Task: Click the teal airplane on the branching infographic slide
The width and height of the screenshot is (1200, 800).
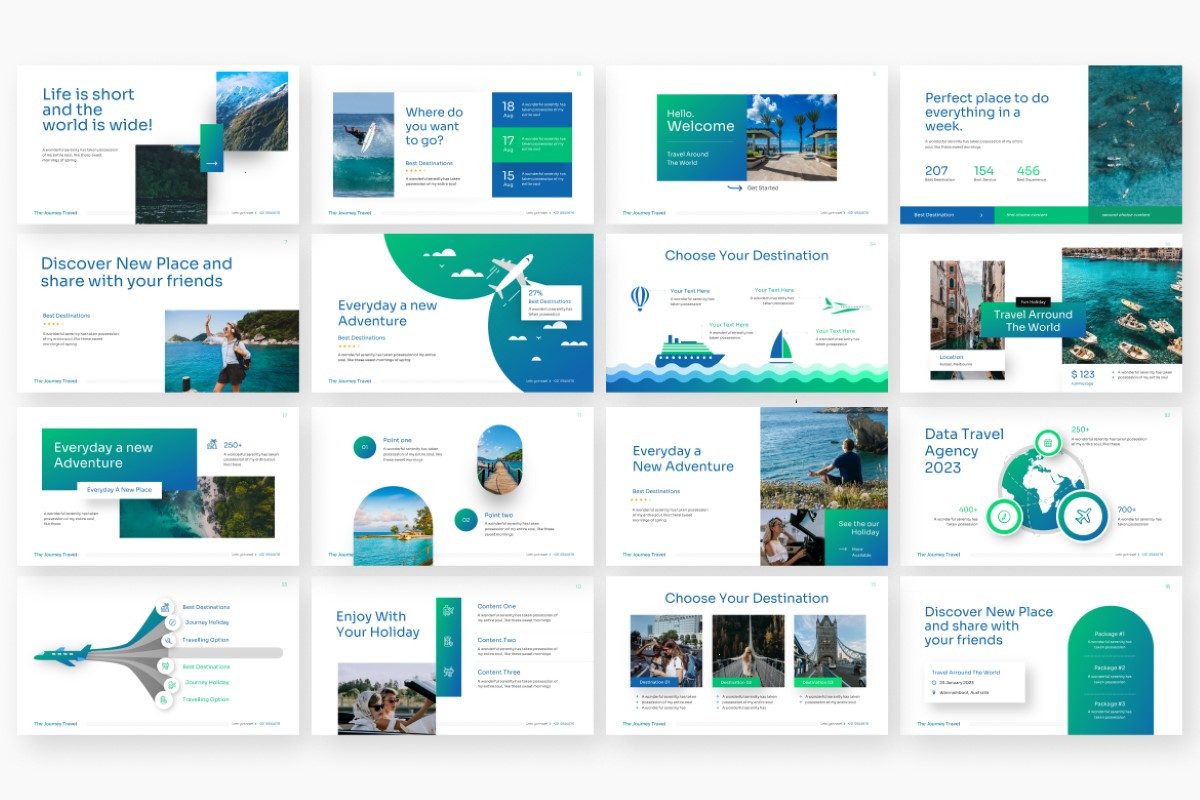Action: click(62, 654)
